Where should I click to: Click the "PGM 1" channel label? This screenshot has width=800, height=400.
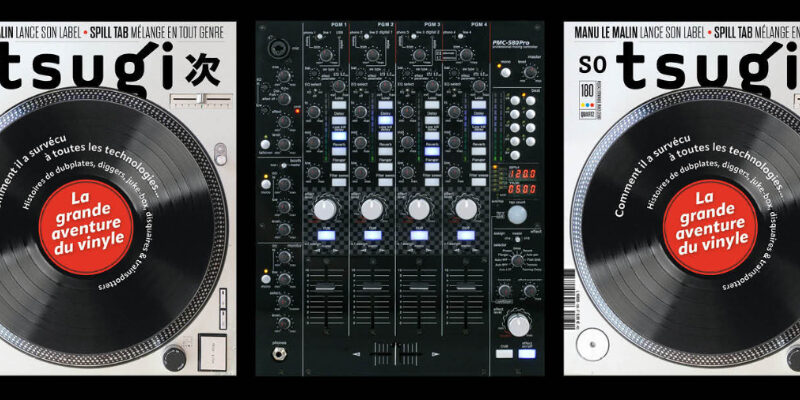340,24
